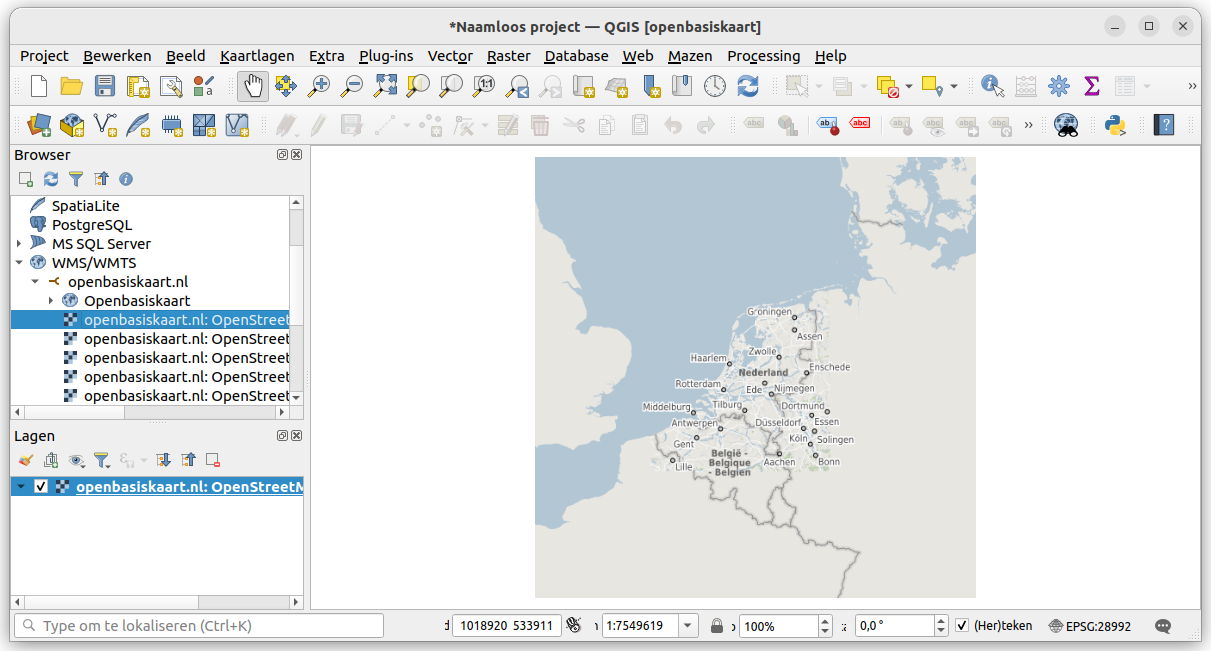Toggle visibility of openbasiskaart.nl layer
Viewport: 1211px width, 651px height.
(x=41, y=487)
